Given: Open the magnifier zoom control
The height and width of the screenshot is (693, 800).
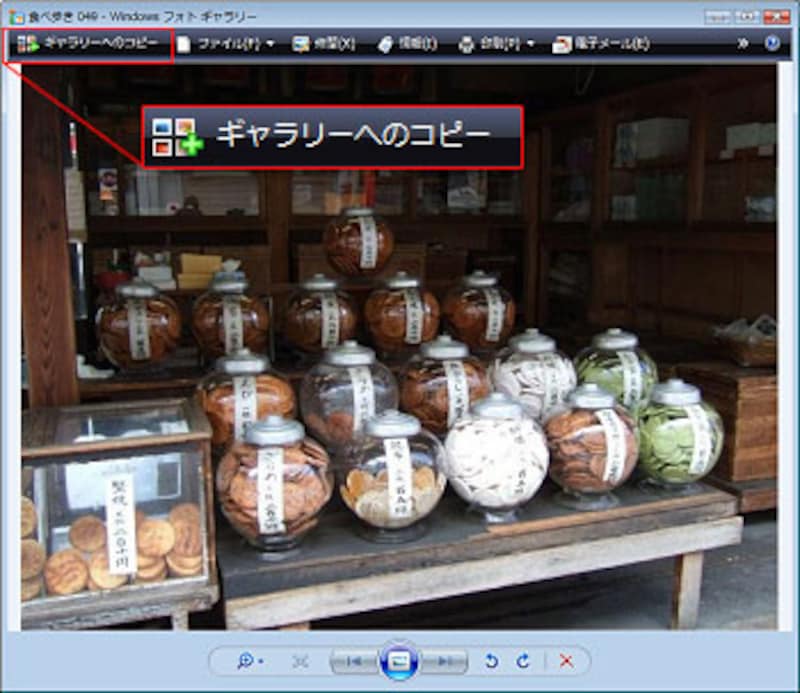Looking at the screenshot, I should pos(249,661).
